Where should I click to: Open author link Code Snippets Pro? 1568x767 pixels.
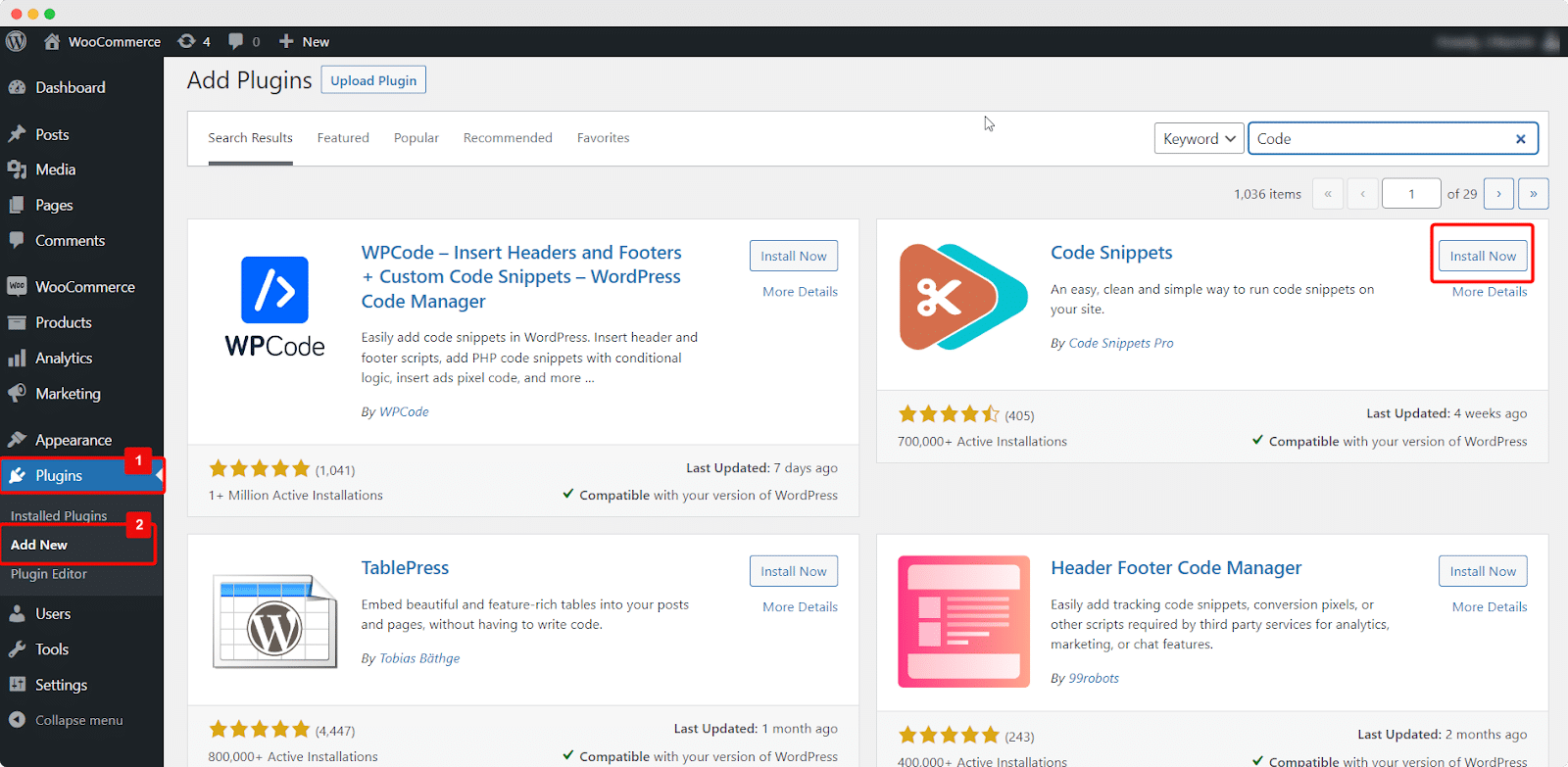pyautogui.click(x=1121, y=344)
